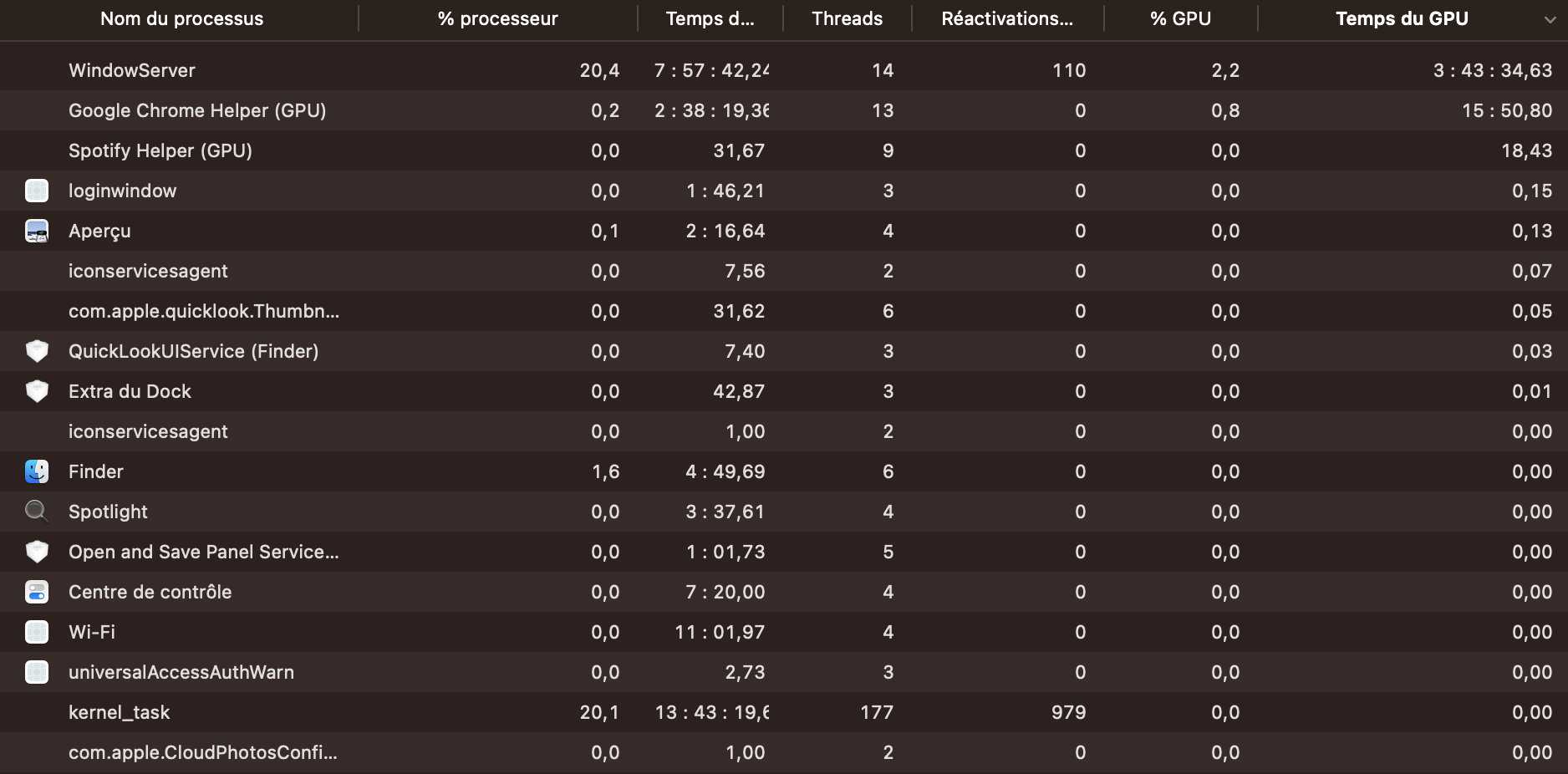
Task: Sort by Nom du processus column
Action: (181, 18)
